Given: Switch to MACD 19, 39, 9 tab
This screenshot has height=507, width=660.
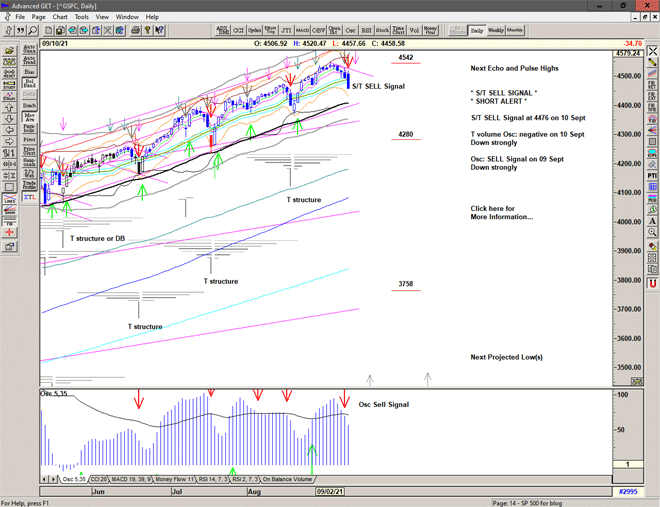Looking at the screenshot, I should coord(131,480).
